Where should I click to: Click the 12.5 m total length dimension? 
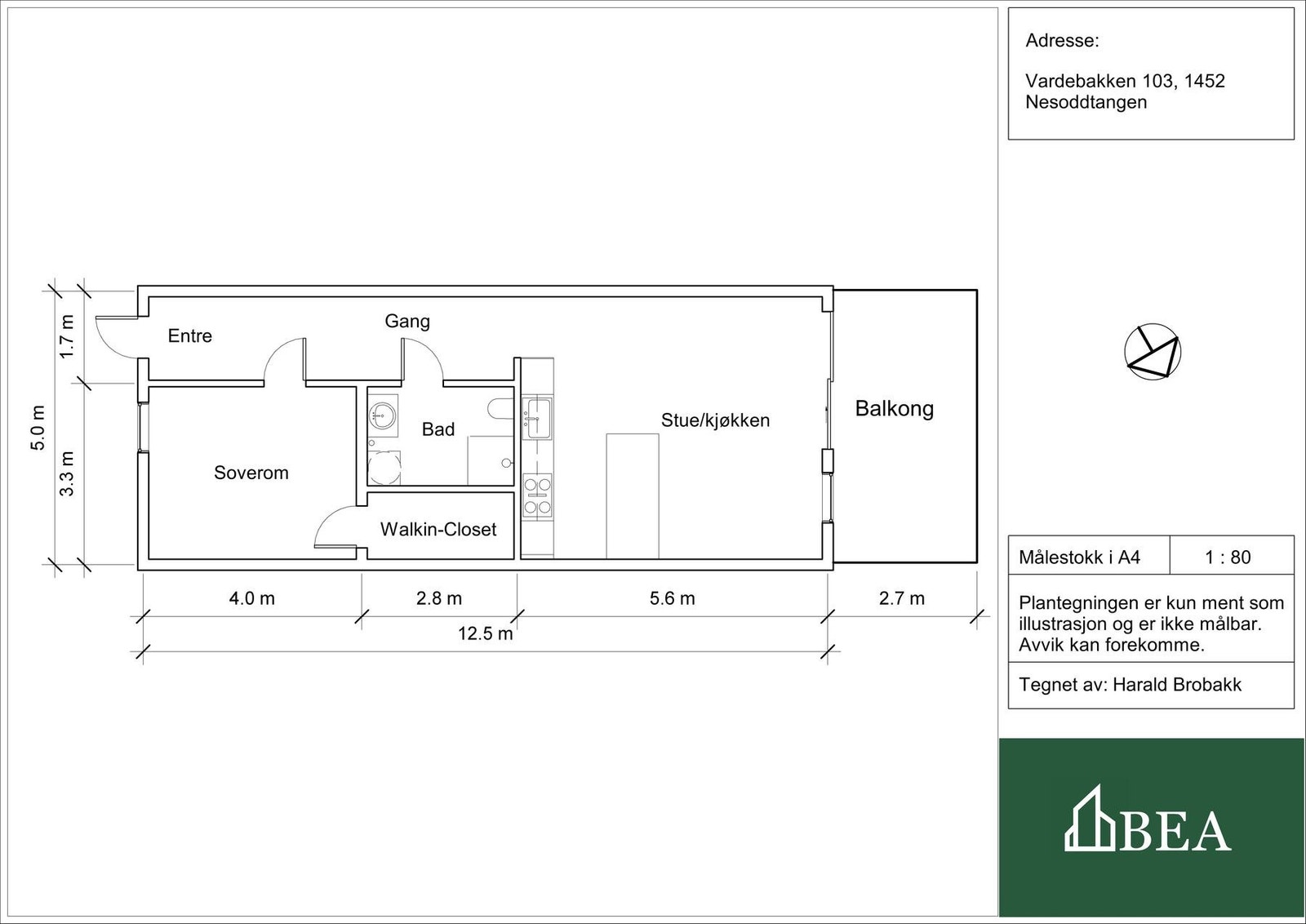(486, 633)
